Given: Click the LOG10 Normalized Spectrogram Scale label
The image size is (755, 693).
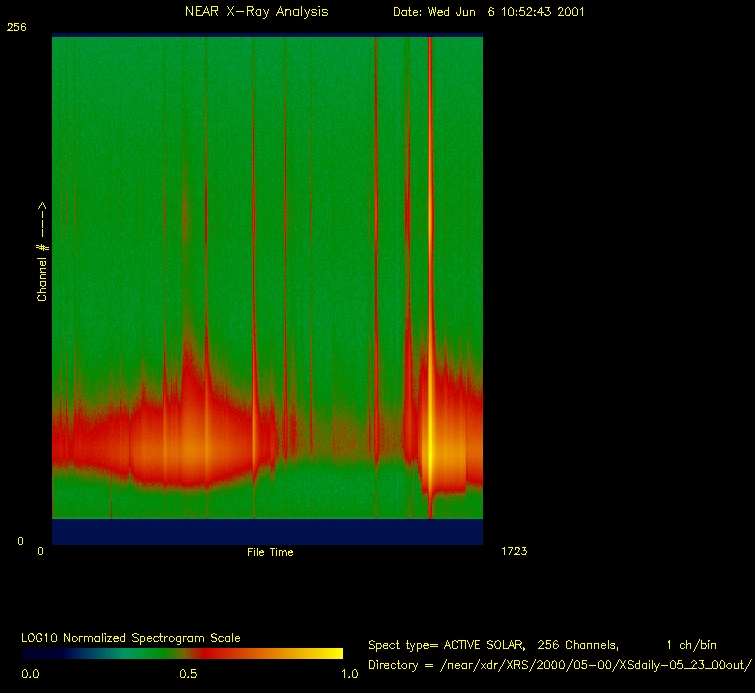Looking at the screenshot, I should coord(131,637).
